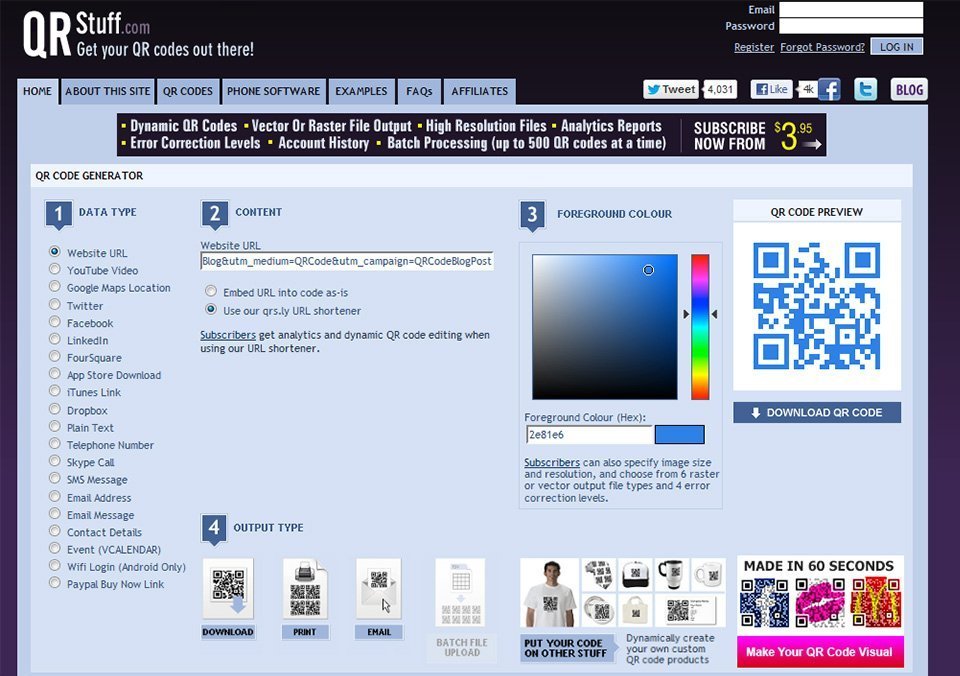Open the Facebook page icon
Screen dimensions: 960x676
coord(829,89)
